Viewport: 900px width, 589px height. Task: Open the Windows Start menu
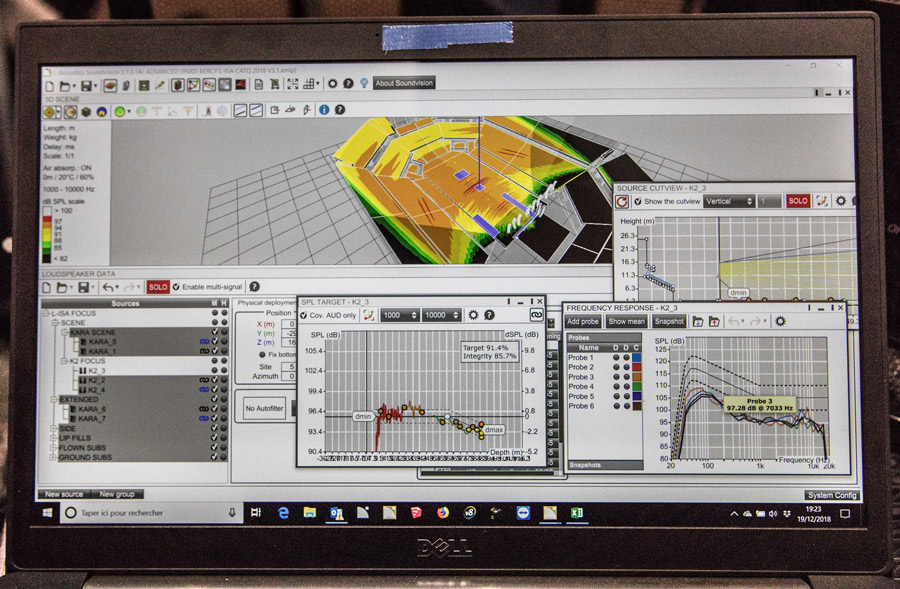[x=48, y=513]
